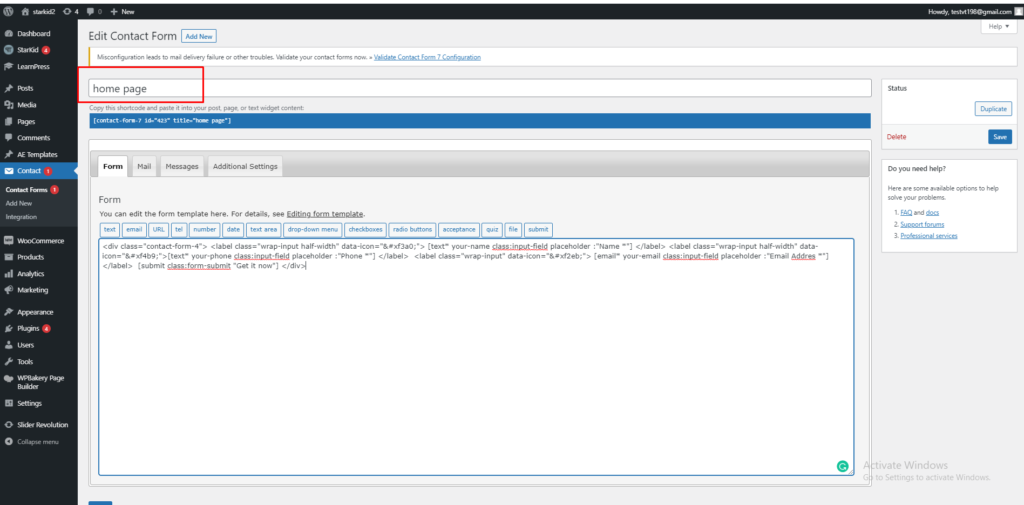
Task: Click the Appearance paintbrush icon
Action: [9, 312]
